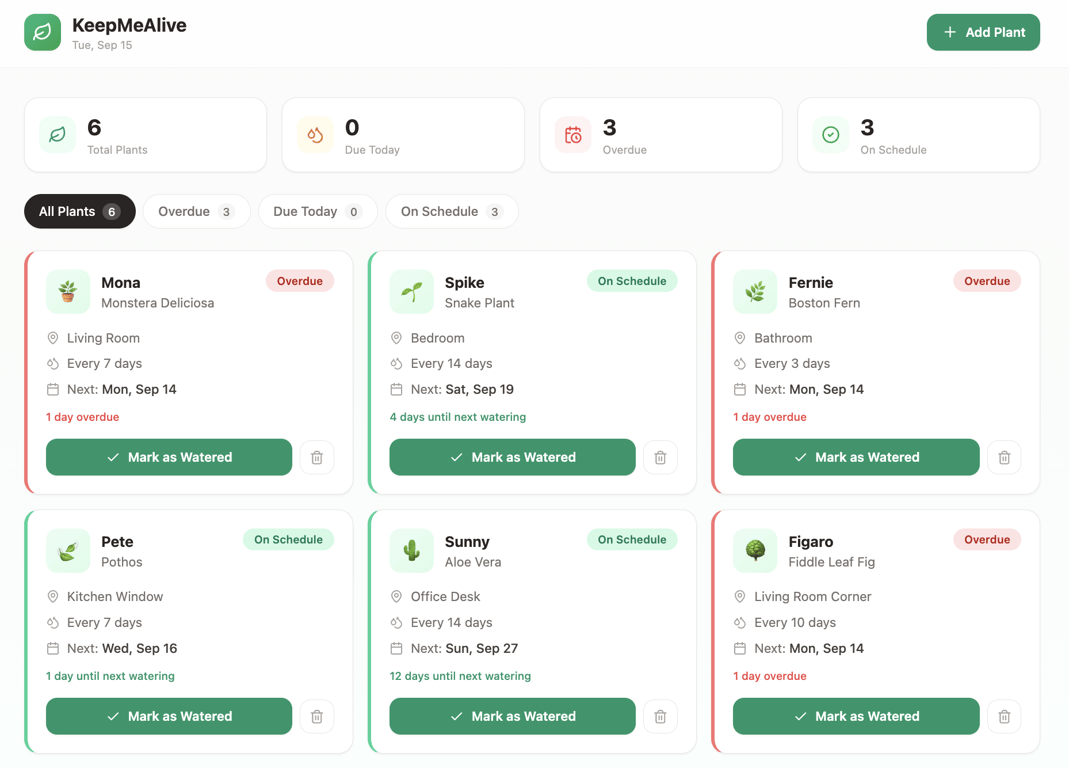Mark Mona as Watered

coord(169,457)
